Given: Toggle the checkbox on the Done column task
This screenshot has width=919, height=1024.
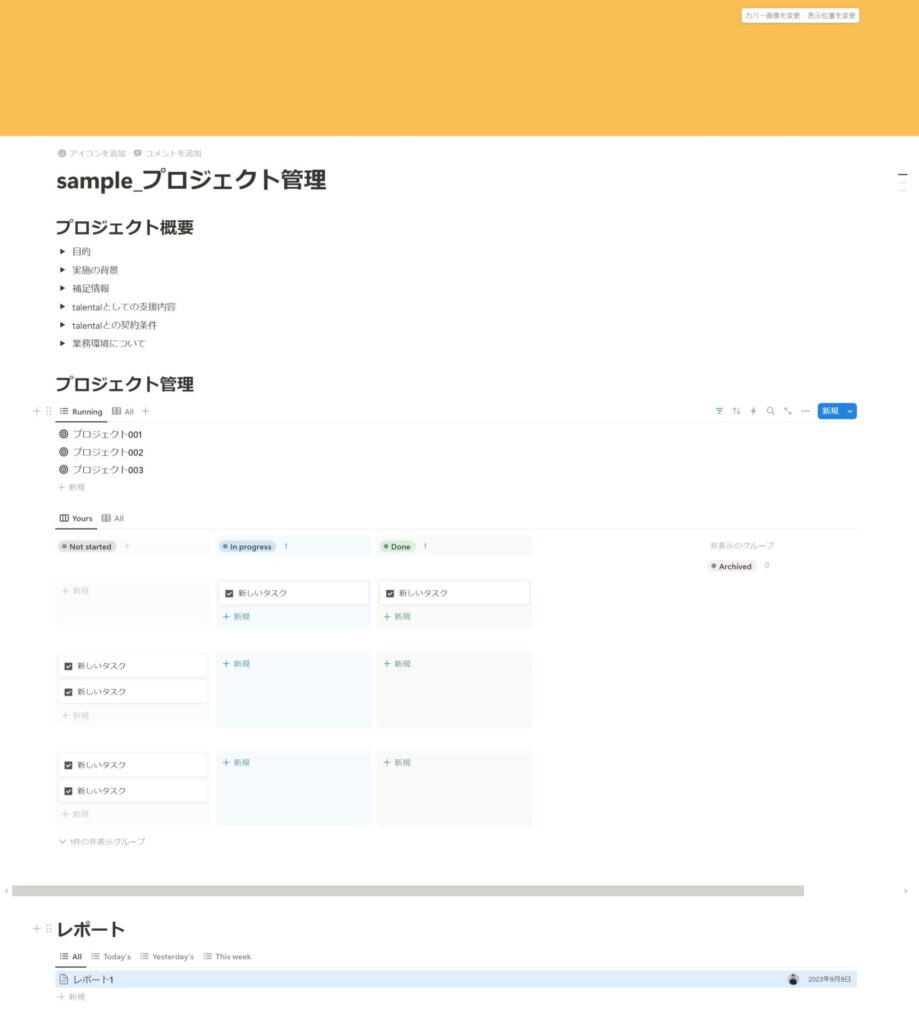Looking at the screenshot, I should click(x=390, y=593).
